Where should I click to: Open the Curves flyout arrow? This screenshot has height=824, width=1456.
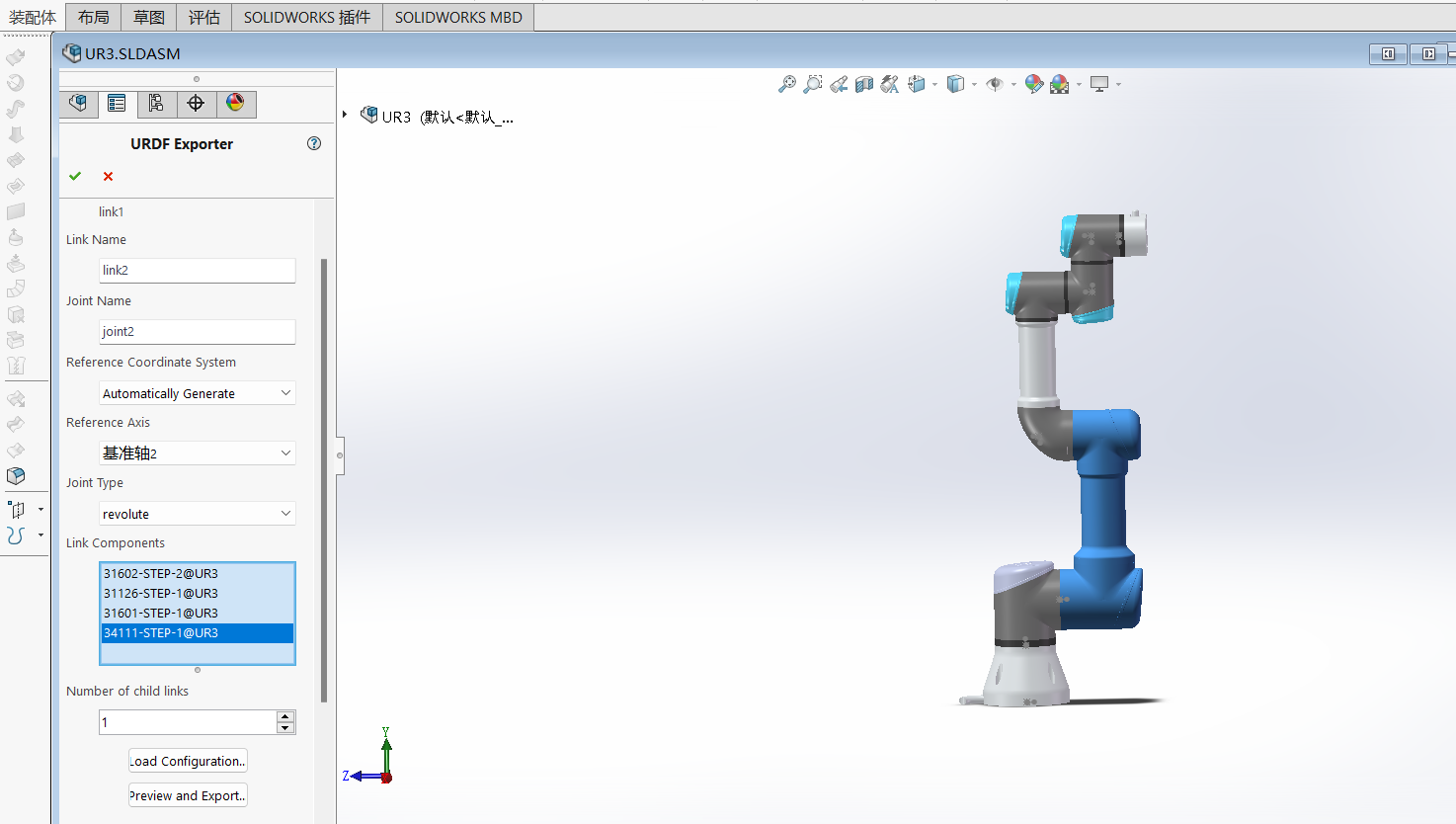[x=40, y=536]
